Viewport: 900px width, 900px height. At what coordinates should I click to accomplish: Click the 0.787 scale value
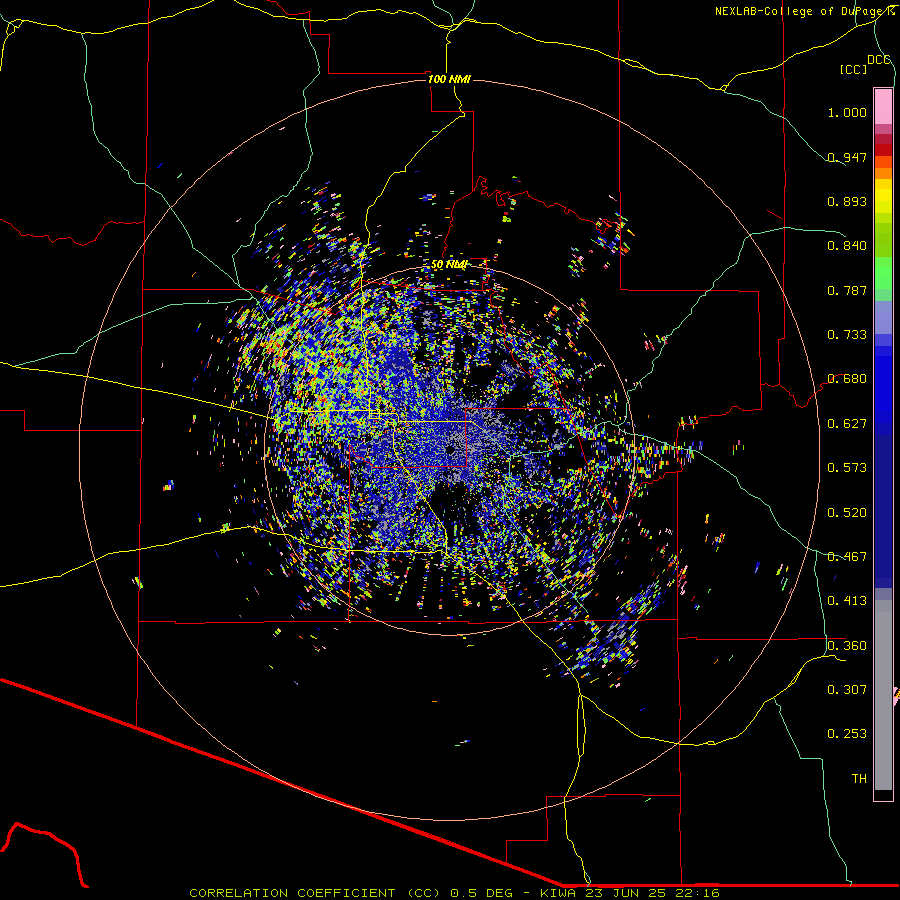pyautogui.click(x=847, y=290)
